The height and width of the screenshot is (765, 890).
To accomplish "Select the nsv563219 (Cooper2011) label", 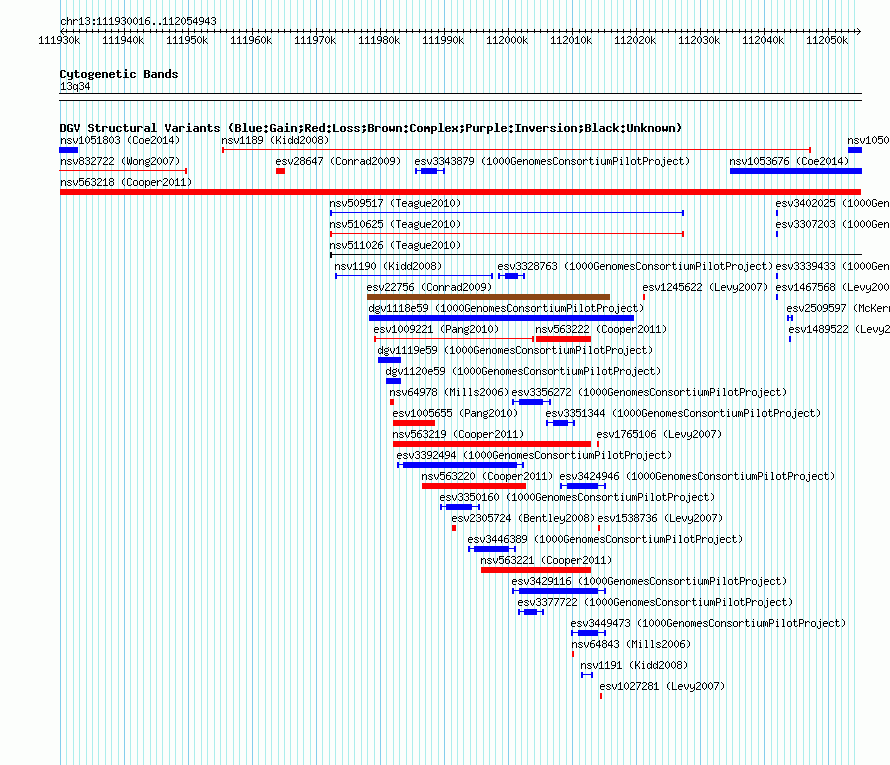I will pyautogui.click(x=458, y=434).
